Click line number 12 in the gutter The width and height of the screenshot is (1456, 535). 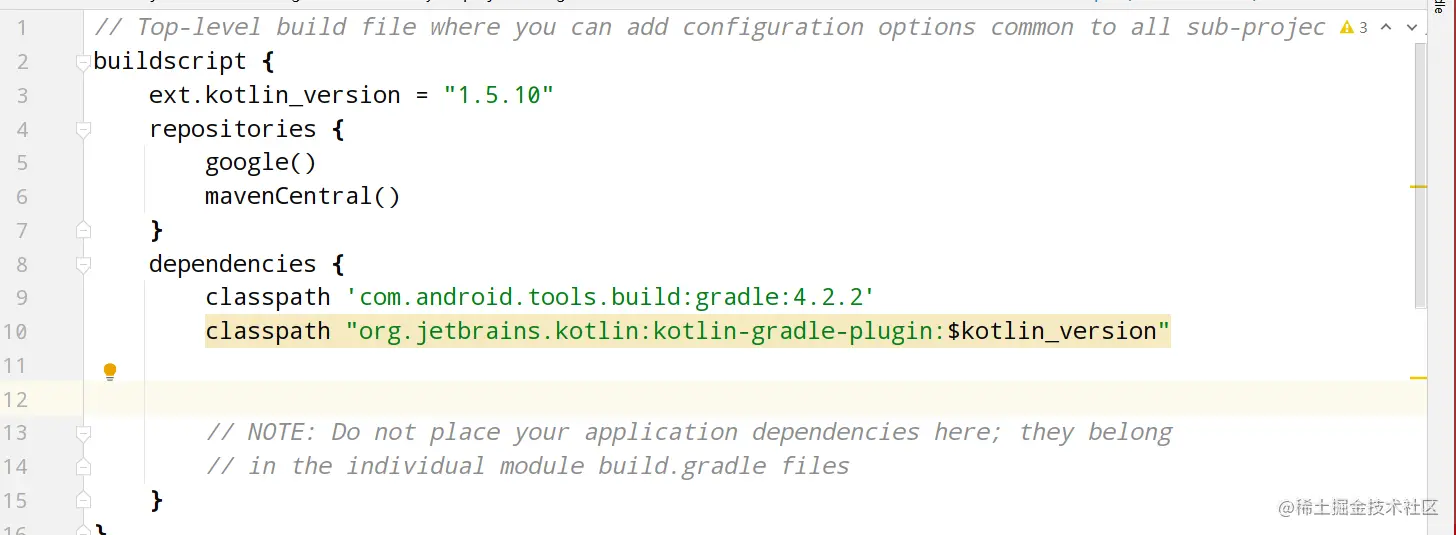pos(18,399)
